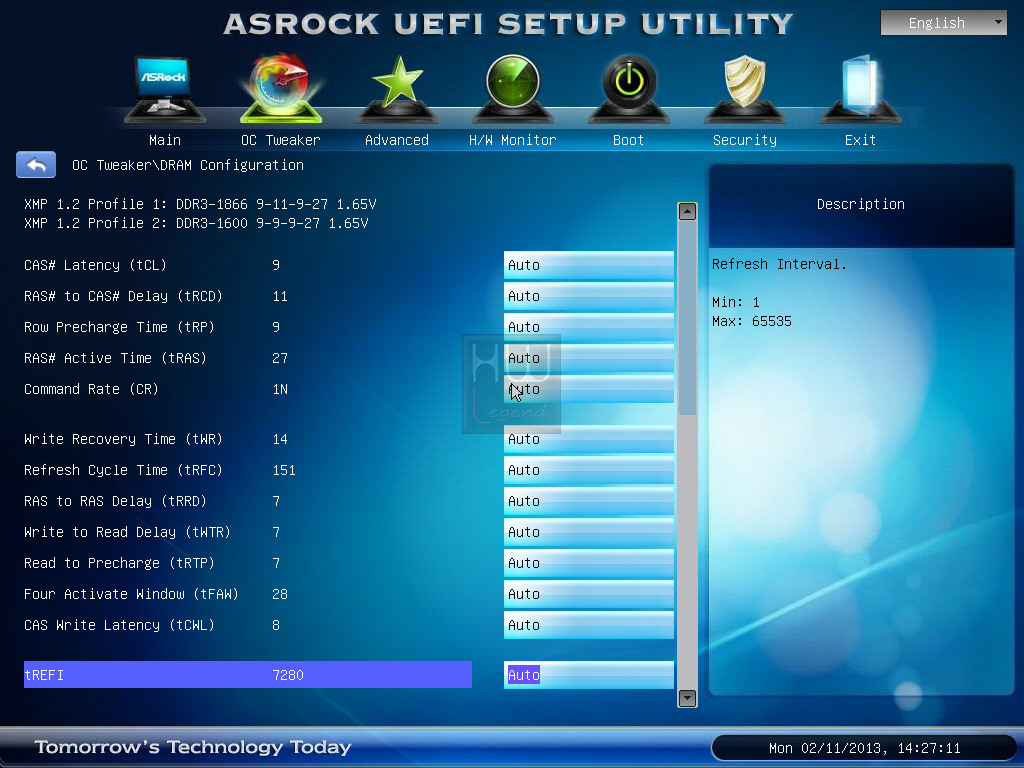
Task: Open the Security shield icon
Action: (744, 89)
